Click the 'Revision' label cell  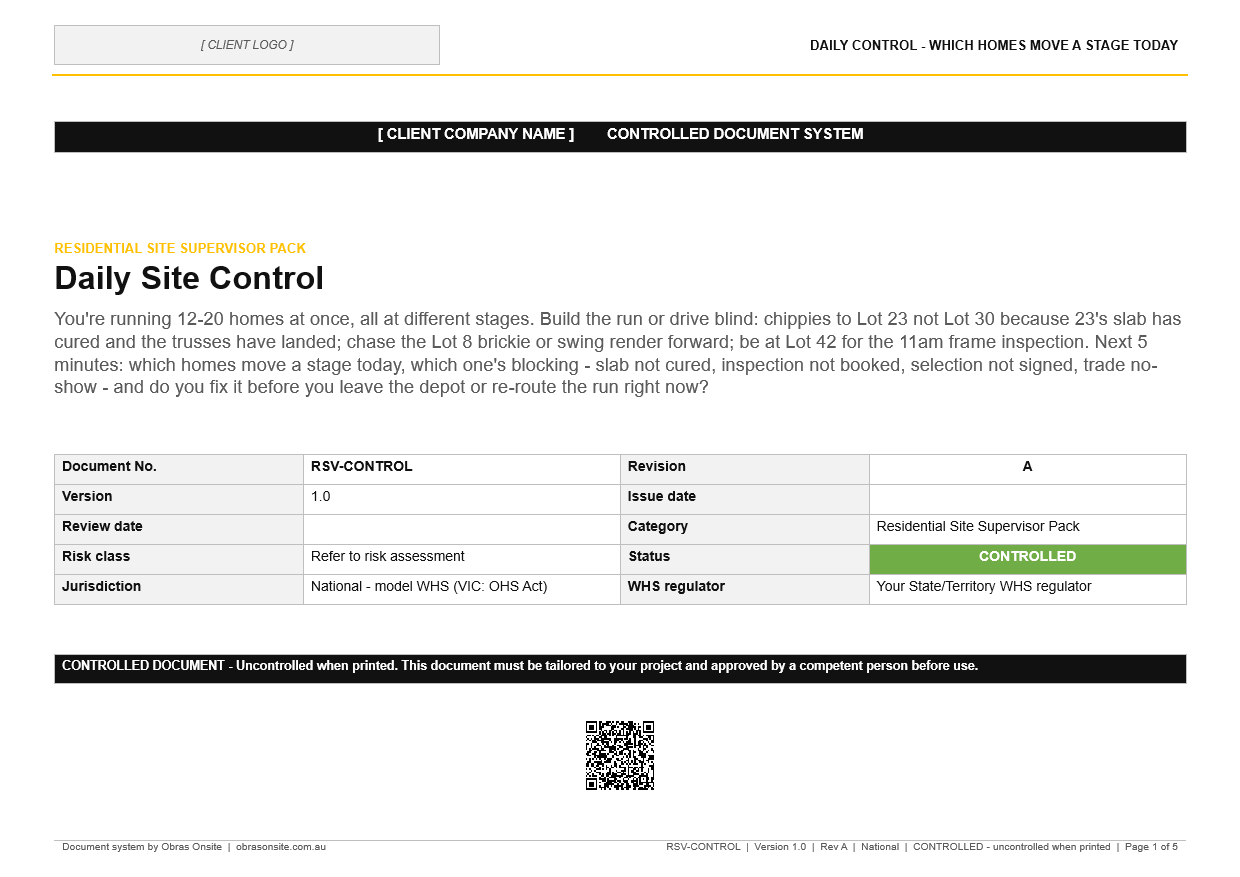(x=745, y=469)
